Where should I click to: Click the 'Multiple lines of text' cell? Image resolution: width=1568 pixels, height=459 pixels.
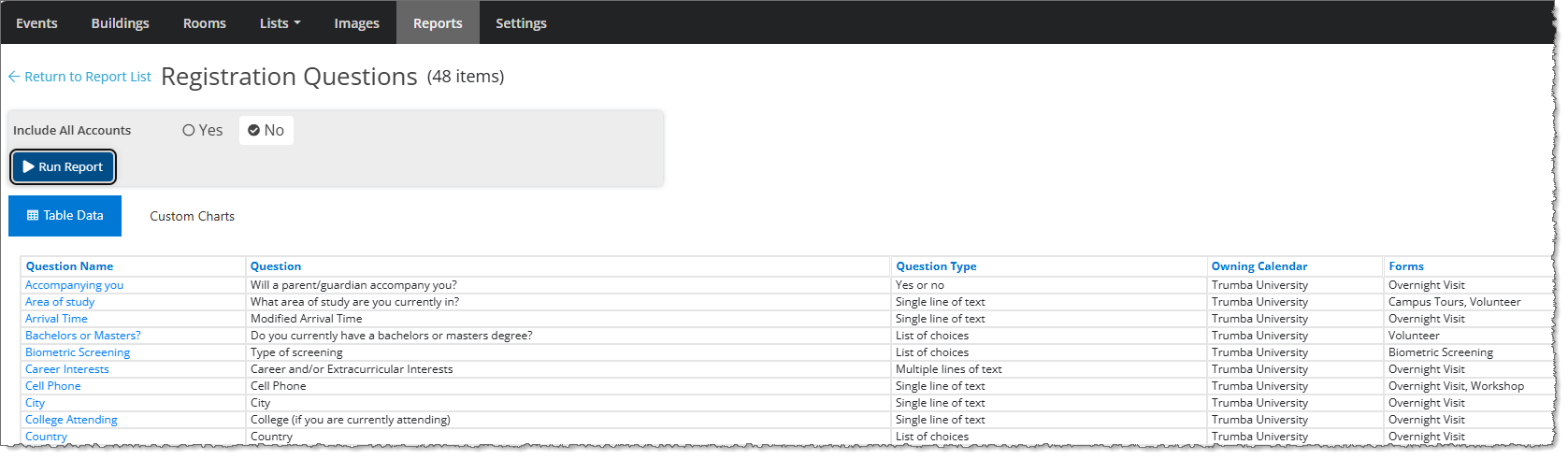point(948,369)
